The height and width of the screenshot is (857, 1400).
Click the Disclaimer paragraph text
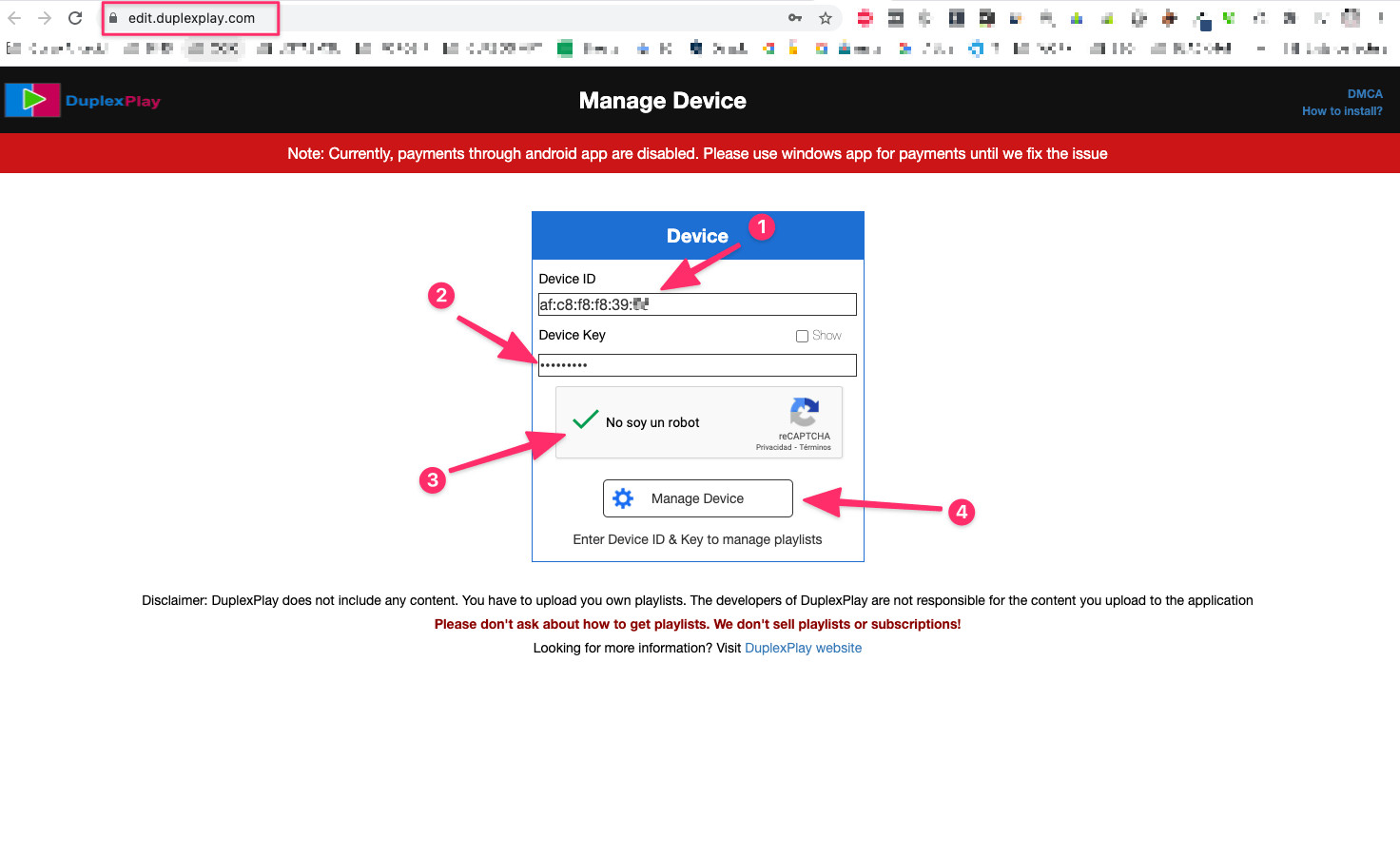(697, 600)
